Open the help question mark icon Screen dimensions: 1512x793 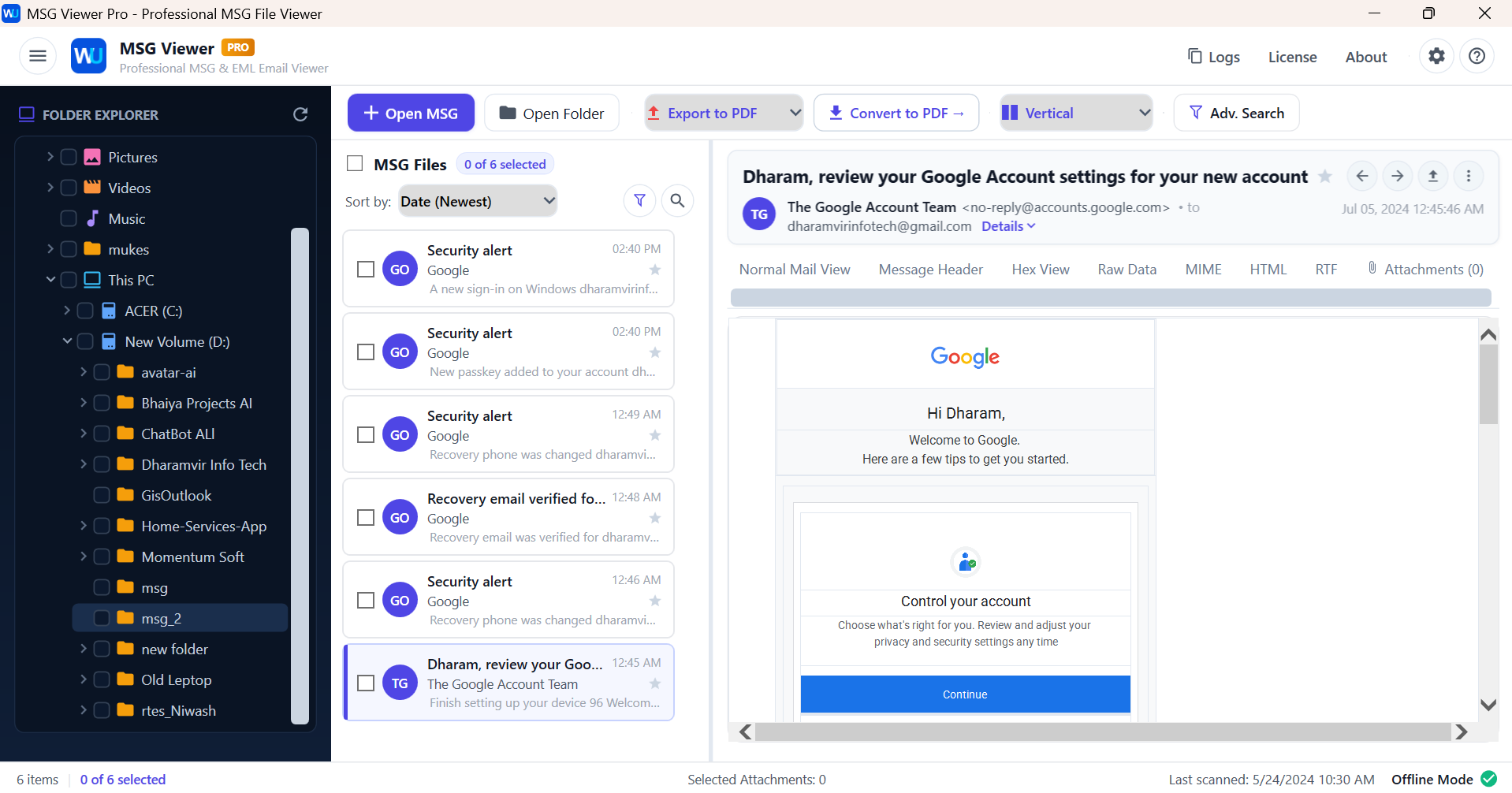[x=1477, y=56]
